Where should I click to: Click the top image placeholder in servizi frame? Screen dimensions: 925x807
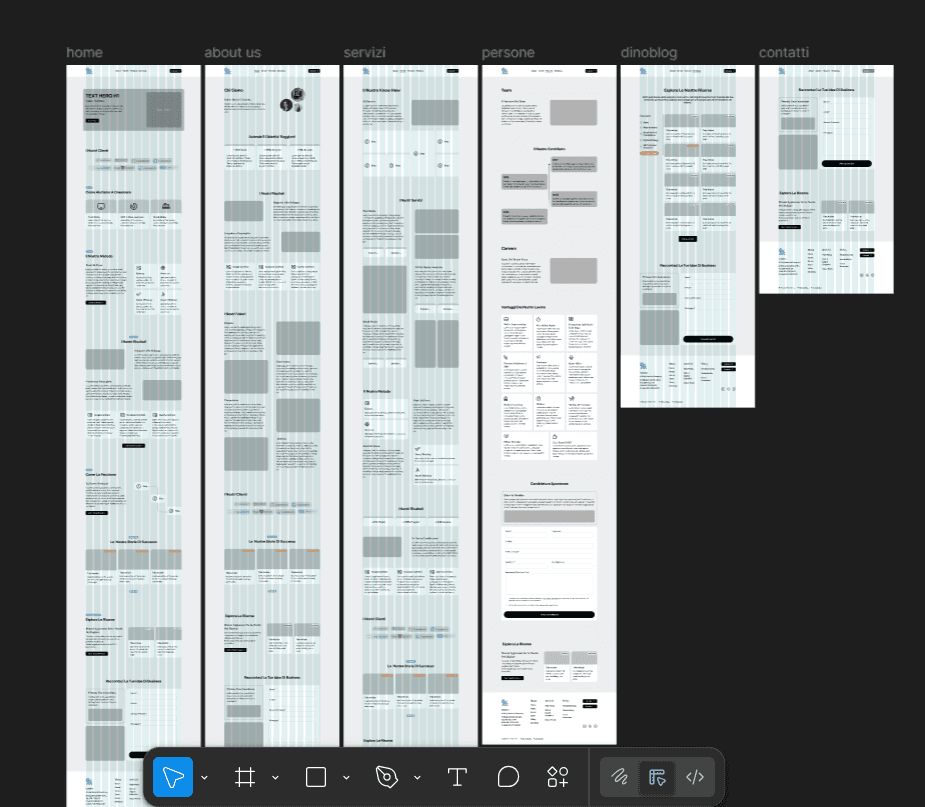(435, 112)
